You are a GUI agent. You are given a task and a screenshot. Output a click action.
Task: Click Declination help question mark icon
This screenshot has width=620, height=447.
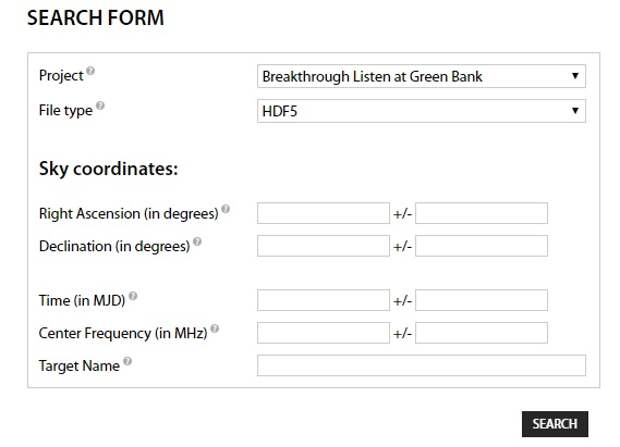pyautogui.click(x=197, y=242)
